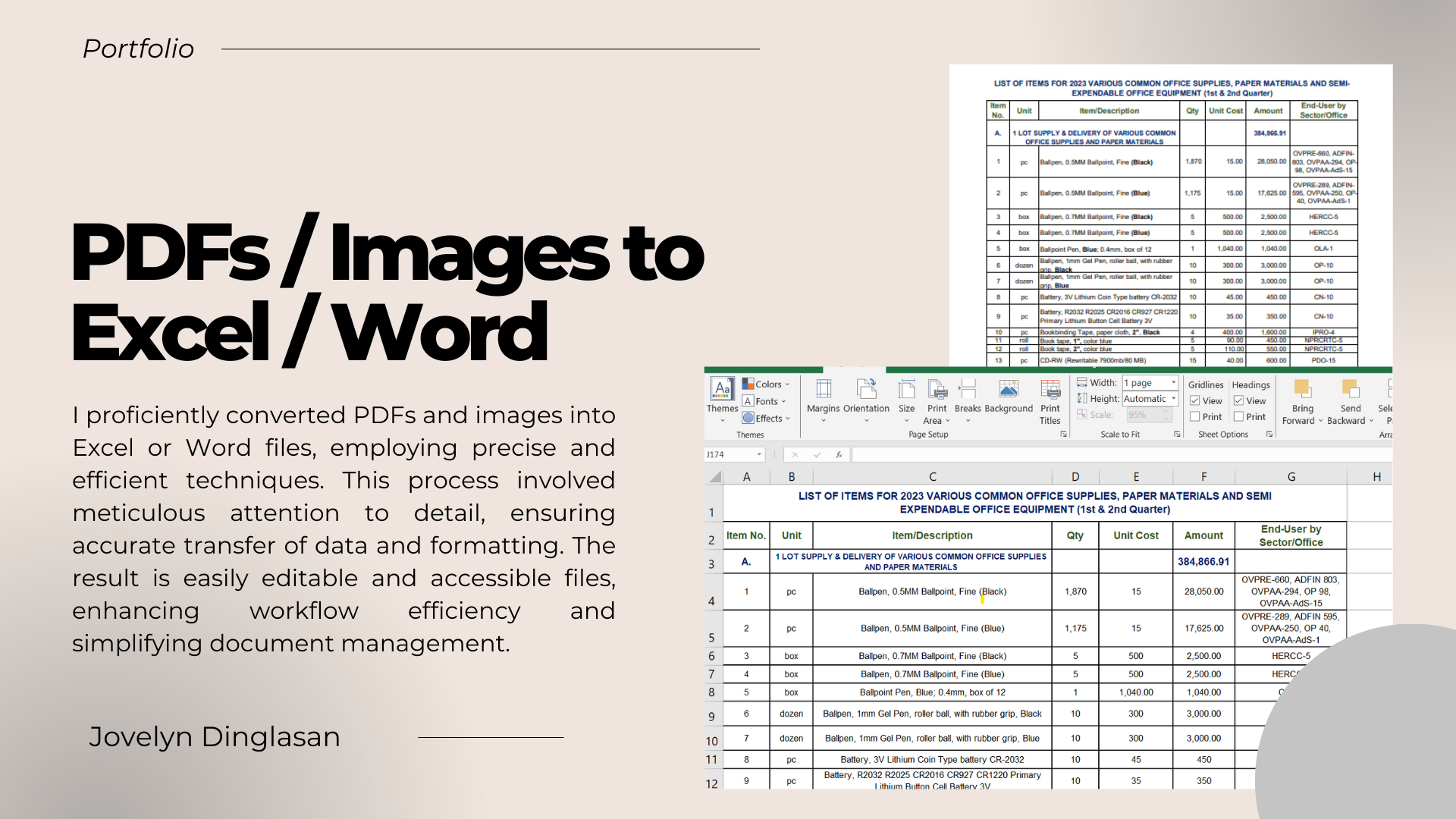Enable Gridlines View checkbox
Viewport: 1456px width, 819px height.
coord(1194,400)
